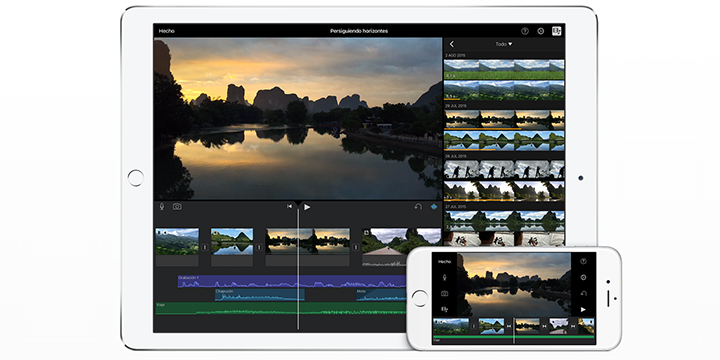Image resolution: width=720 pixels, height=360 pixels.
Task: Click the Persiguiendo horizontes project title
Action: point(359,31)
